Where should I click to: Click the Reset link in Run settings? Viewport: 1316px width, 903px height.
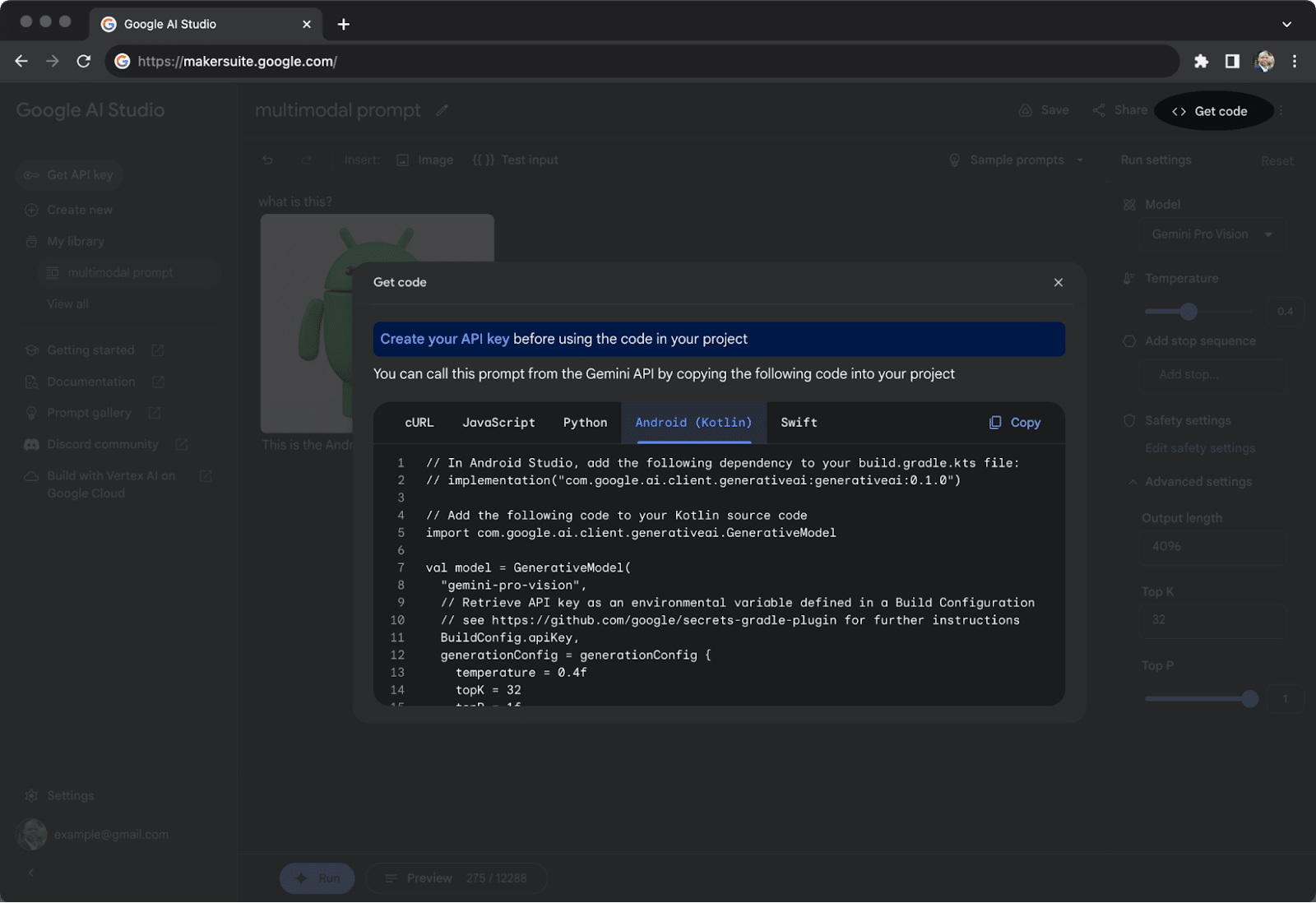coord(1276,160)
